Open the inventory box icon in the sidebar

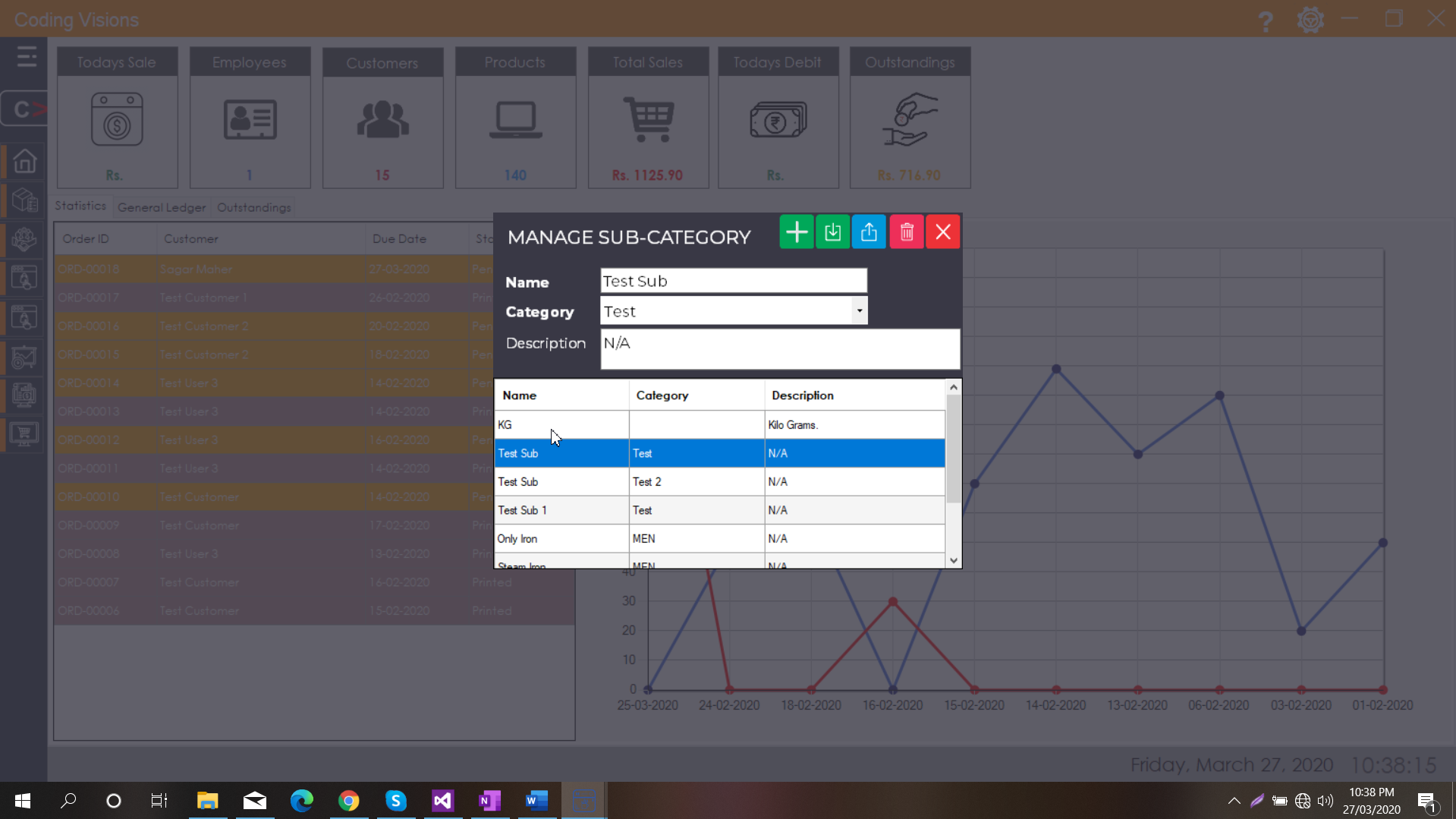[x=24, y=200]
